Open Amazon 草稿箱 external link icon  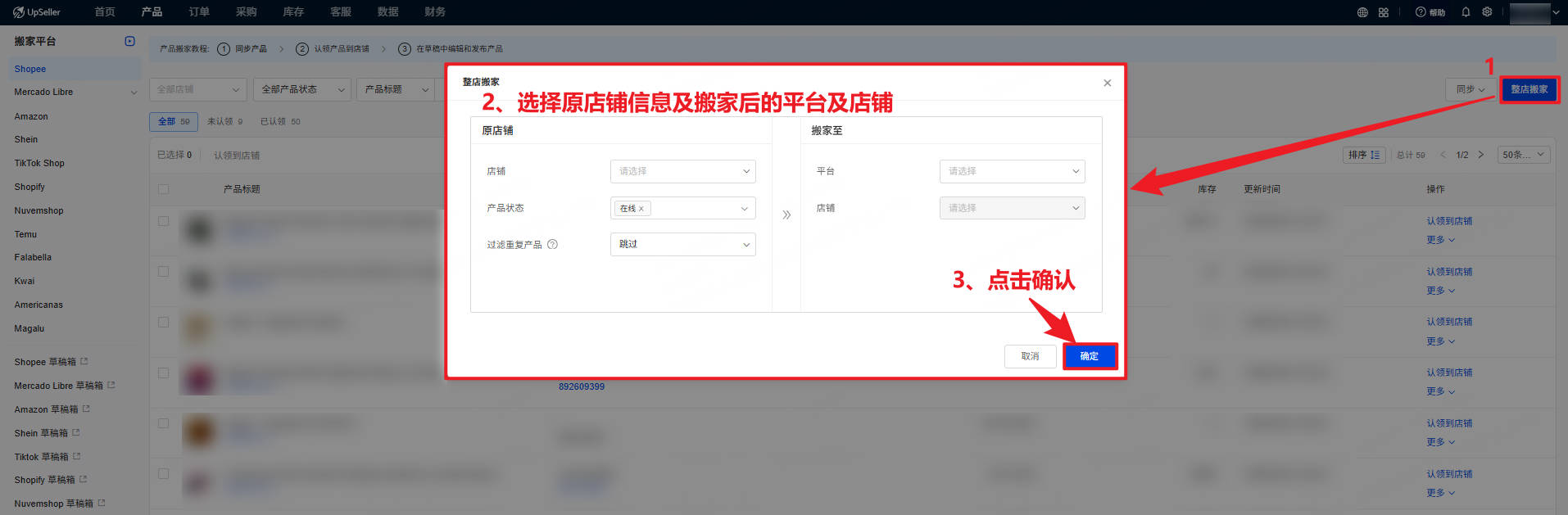(x=86, y=409)
